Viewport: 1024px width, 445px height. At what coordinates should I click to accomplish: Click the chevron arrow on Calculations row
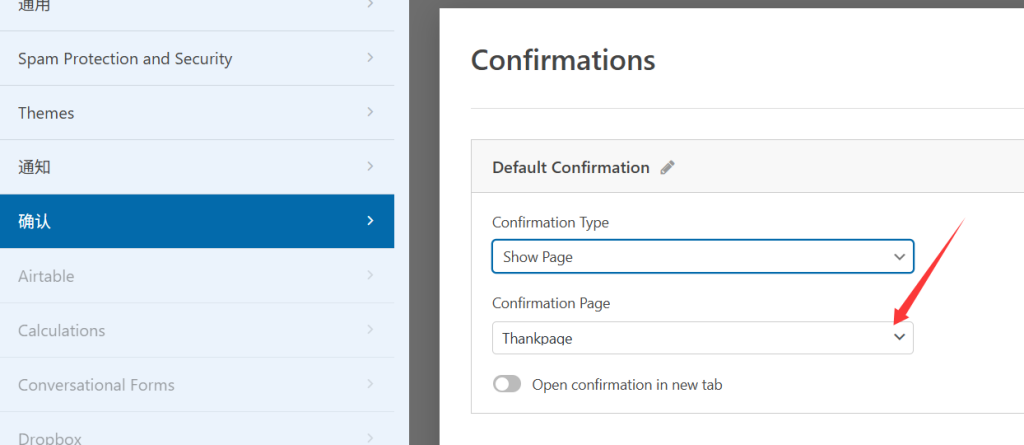coord(370,329)
